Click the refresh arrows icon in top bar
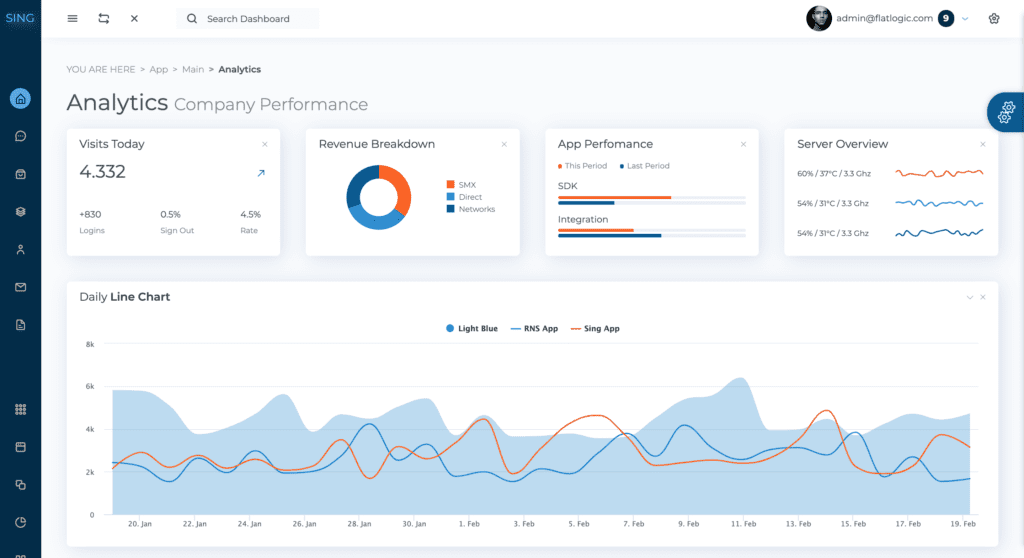 pos(104,18)
